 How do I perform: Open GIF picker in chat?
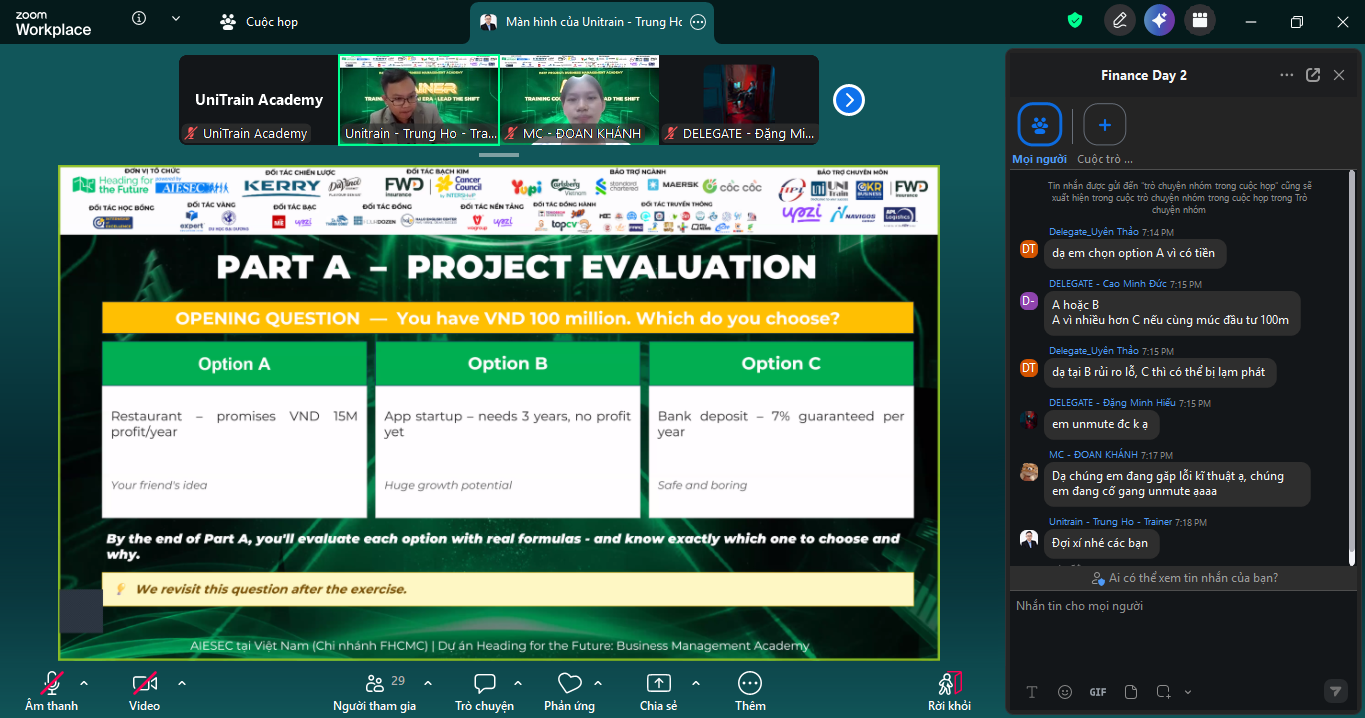[x=1098, y=692]
